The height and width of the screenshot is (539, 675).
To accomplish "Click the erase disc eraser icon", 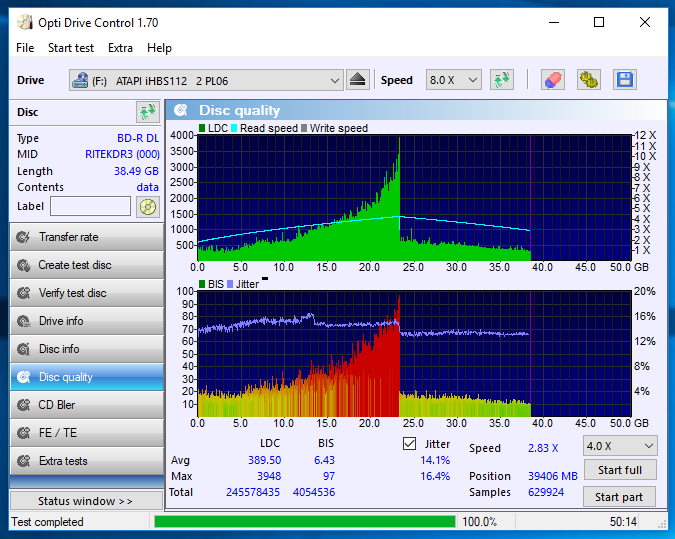I will pos(553,80).
